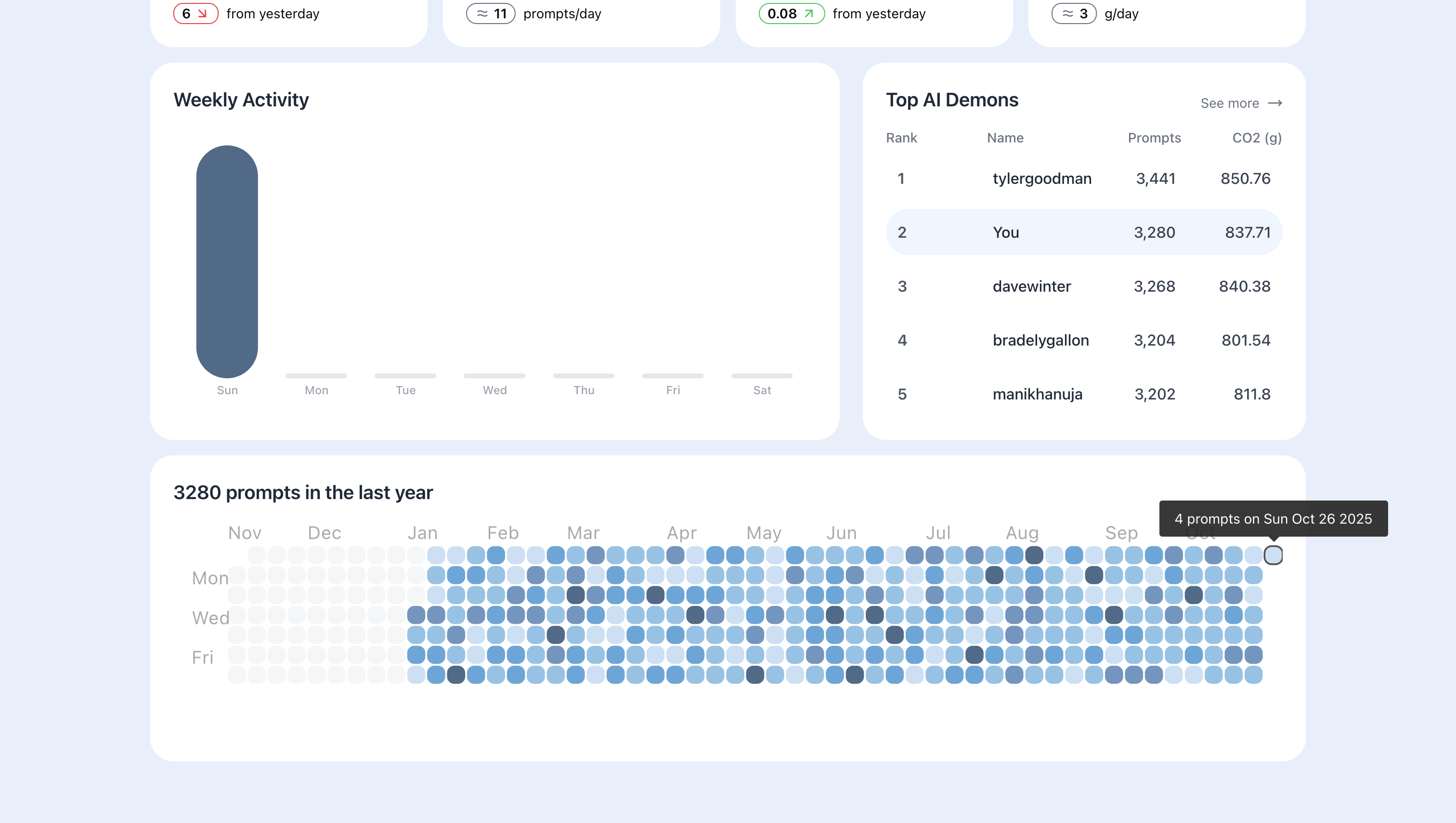Click the Name column header
This screenshot has width=1456, height=823.
(1005, 138)
